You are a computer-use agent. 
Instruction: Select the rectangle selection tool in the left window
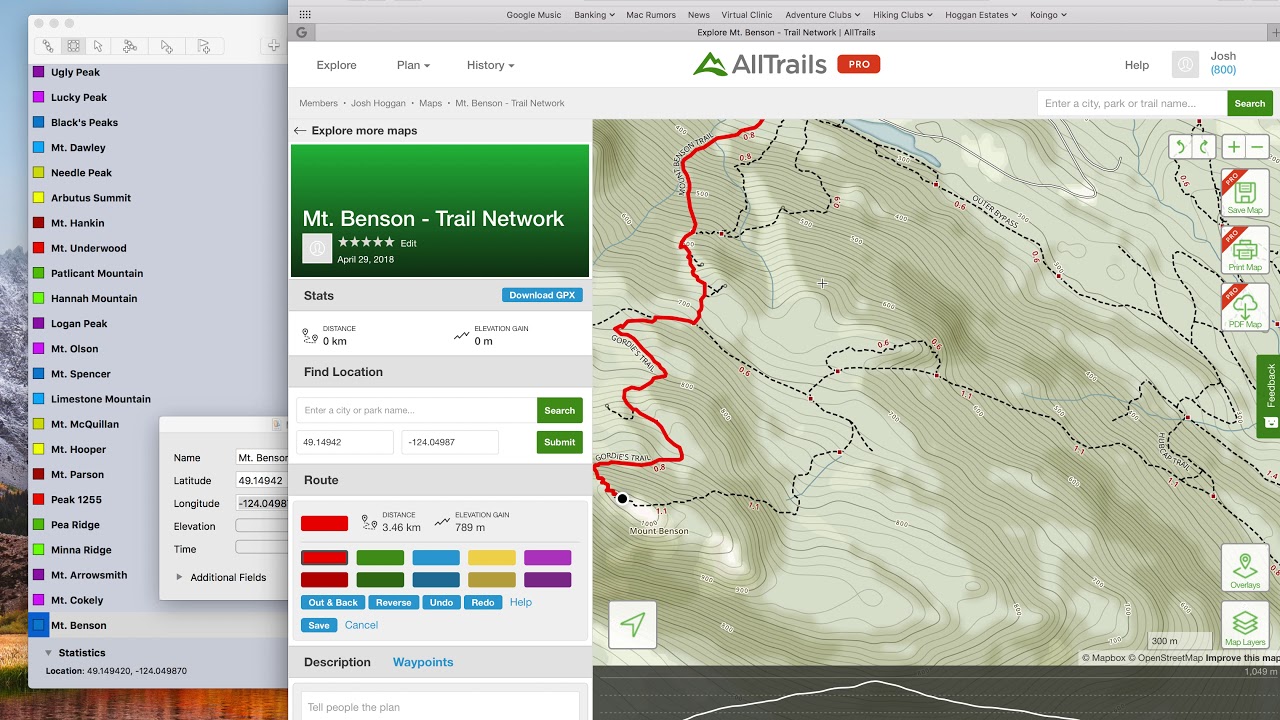click(x=73, y=46)
